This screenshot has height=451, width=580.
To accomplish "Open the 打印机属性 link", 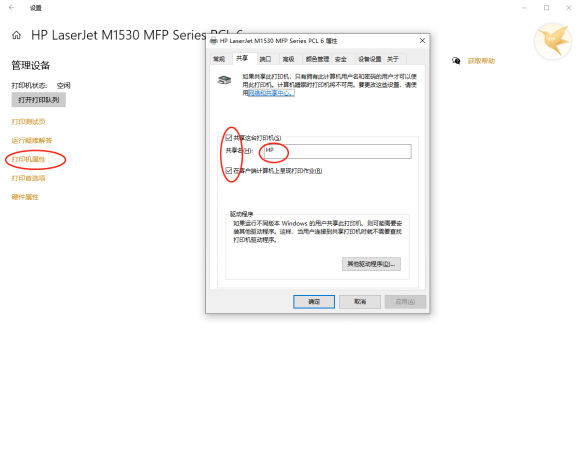I will pyautogui.click(x=28, y=159).
